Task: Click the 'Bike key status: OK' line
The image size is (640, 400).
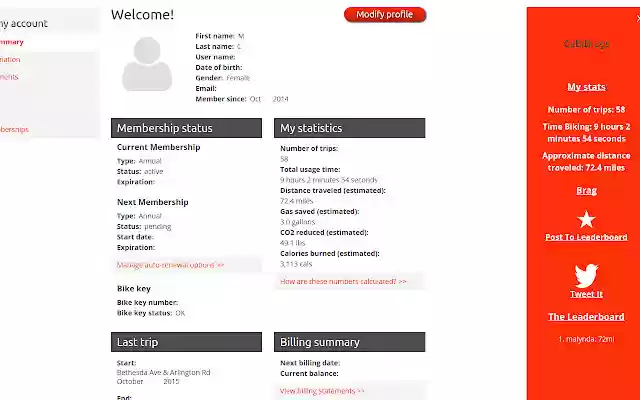Action: click(x=151, y=313)
